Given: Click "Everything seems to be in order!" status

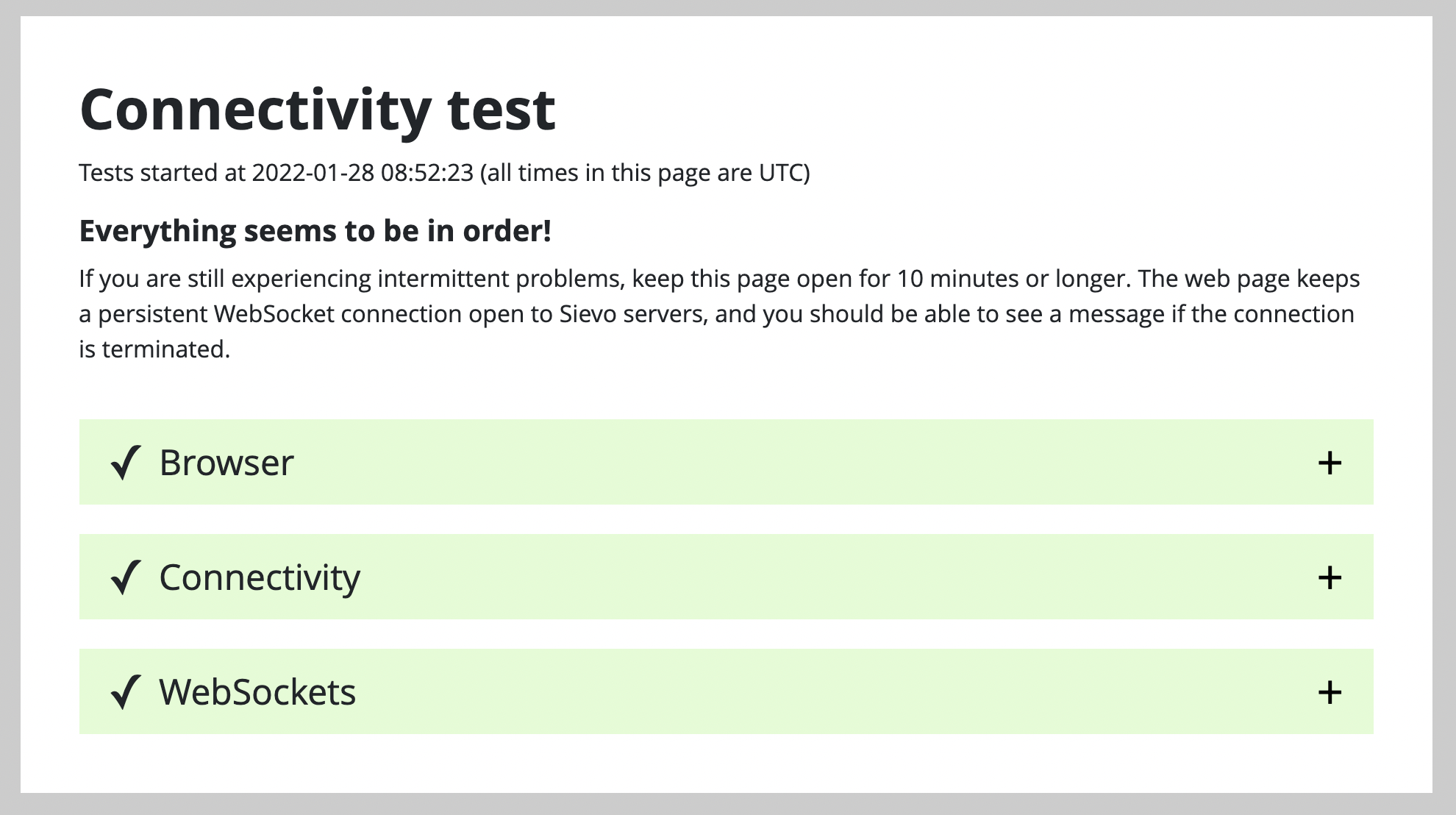Looking at the screenshot, I should (x=315, y=231).
